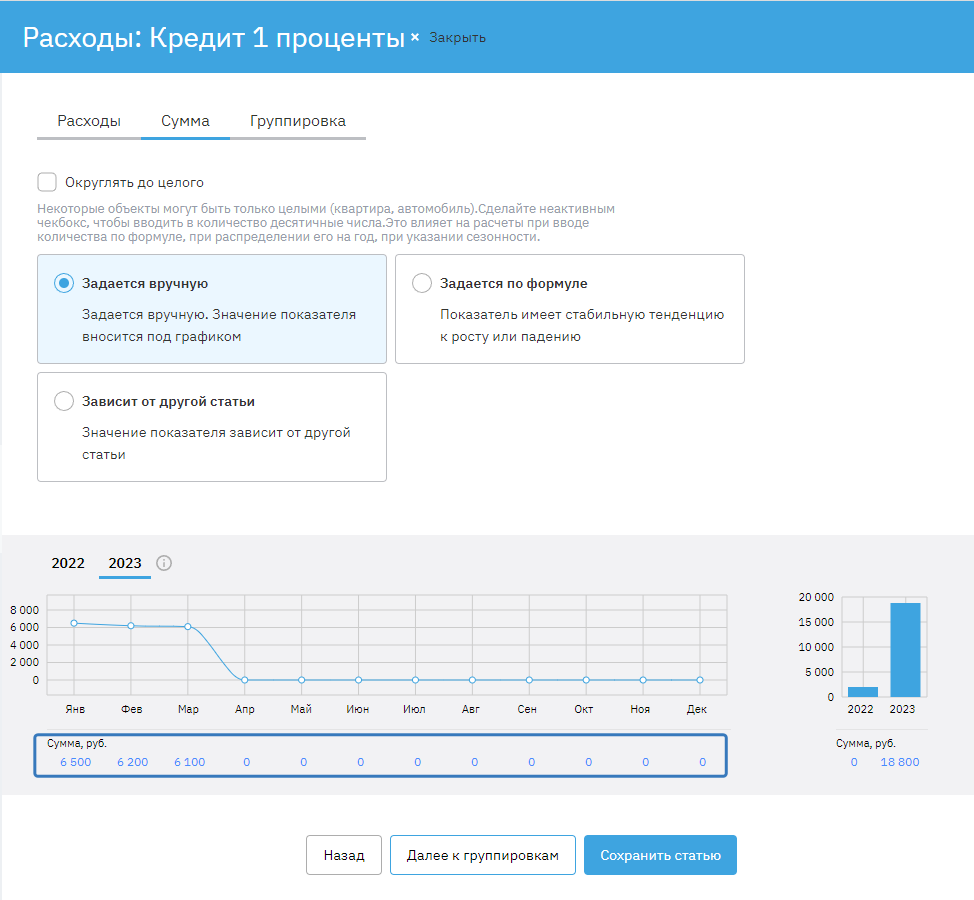
Task: Click the 'Сумма, руб.' label above monthly values
Action: pos(77,743)
